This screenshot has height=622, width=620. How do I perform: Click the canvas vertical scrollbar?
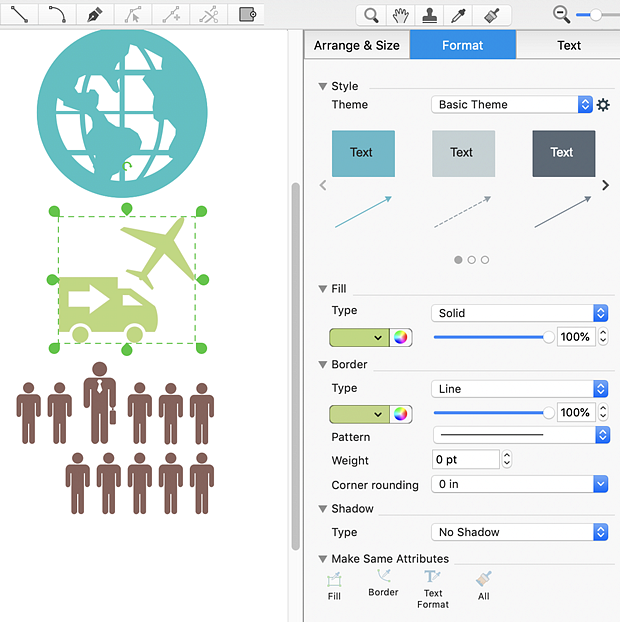coord(295,366)
